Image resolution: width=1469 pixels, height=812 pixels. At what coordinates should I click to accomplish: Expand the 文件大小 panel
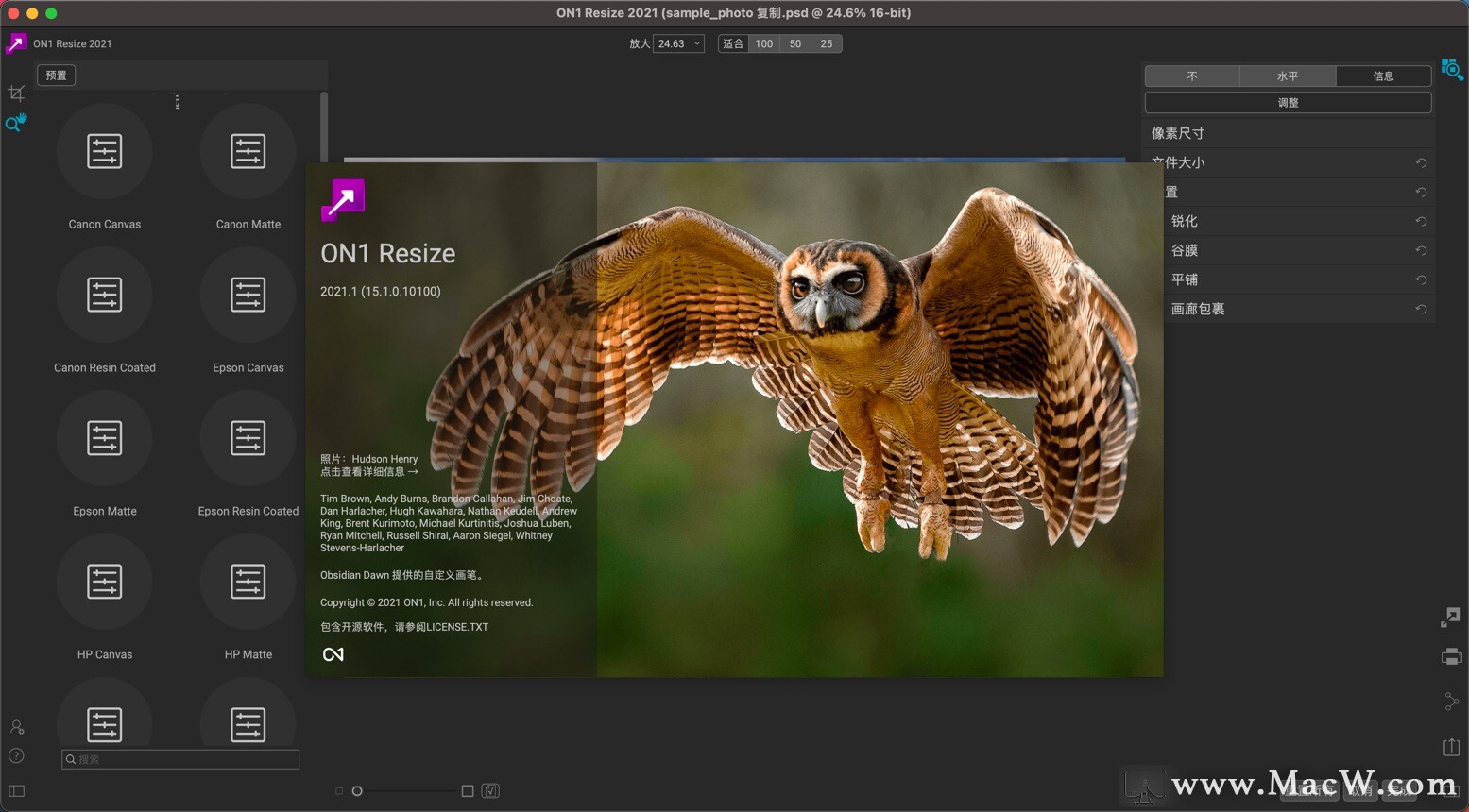pyautogui.click(x=1289, y=162)
